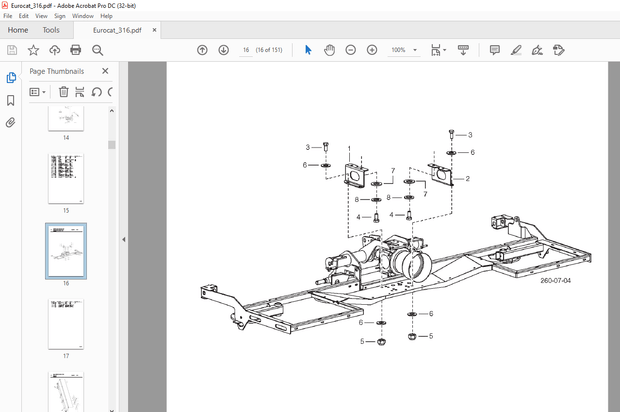Bookmark document with the star icon
The height and width of the screenshot is (412, 620).
point(33,50)
